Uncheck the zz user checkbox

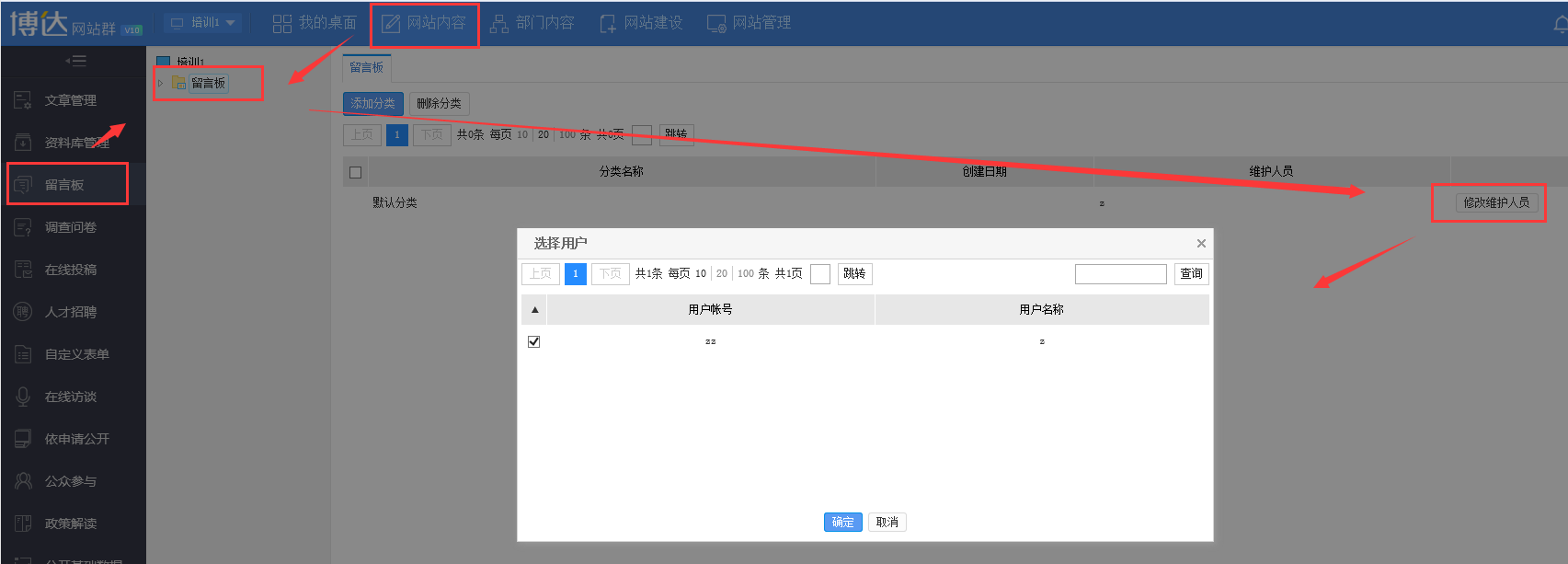click(534, 341)
